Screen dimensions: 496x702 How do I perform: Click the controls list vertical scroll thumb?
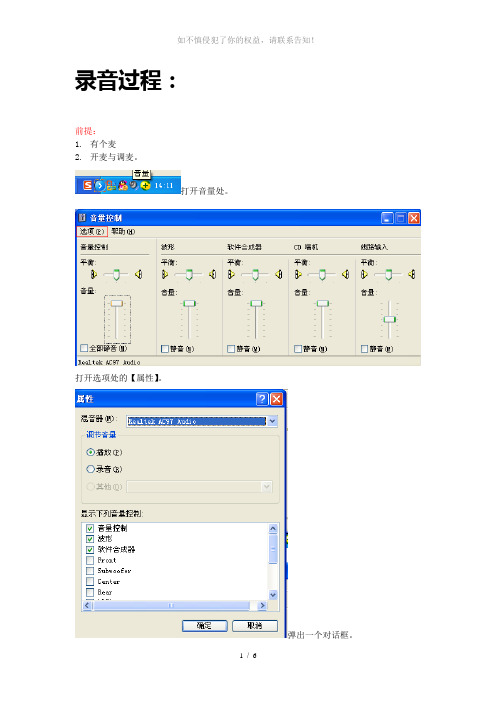[x=273, y=548]
